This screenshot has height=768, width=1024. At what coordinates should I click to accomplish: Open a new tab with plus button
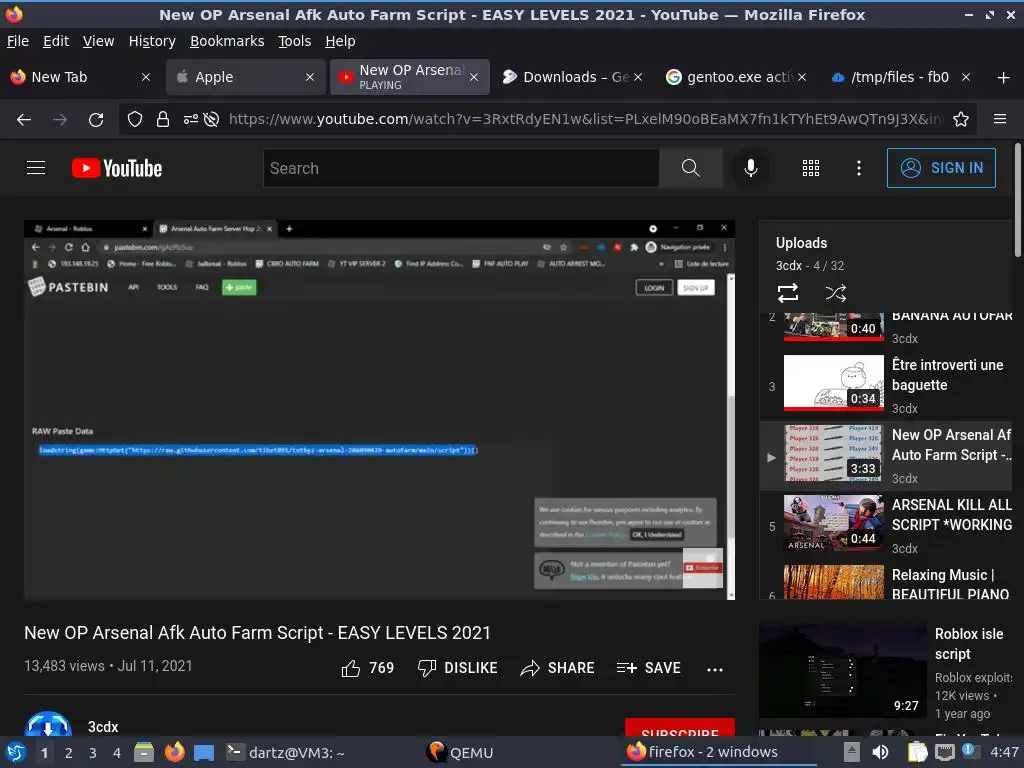(x=1004, y=78)
